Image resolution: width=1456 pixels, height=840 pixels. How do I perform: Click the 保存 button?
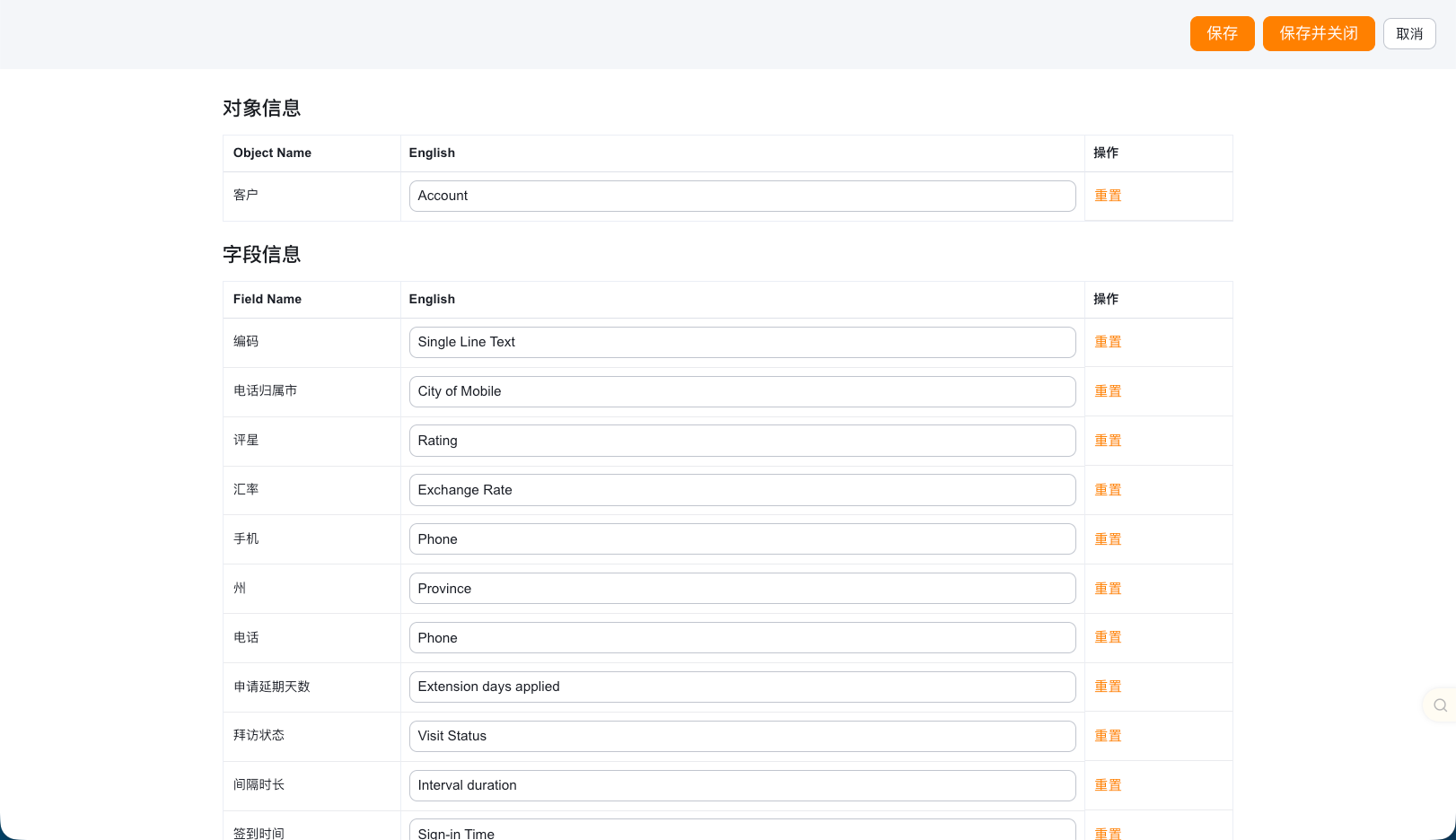pos(1222,34)
